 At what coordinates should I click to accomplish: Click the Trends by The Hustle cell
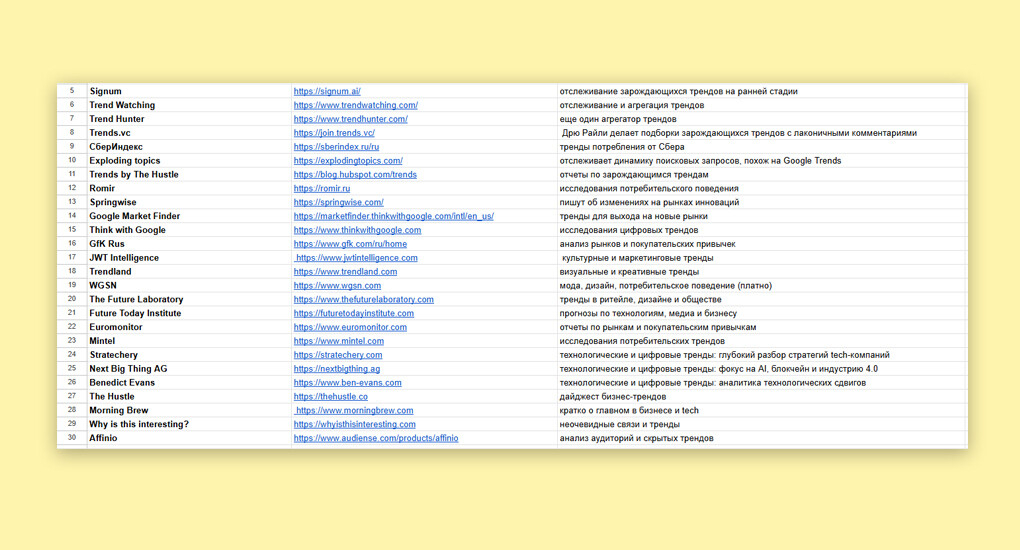pos(189,174)
